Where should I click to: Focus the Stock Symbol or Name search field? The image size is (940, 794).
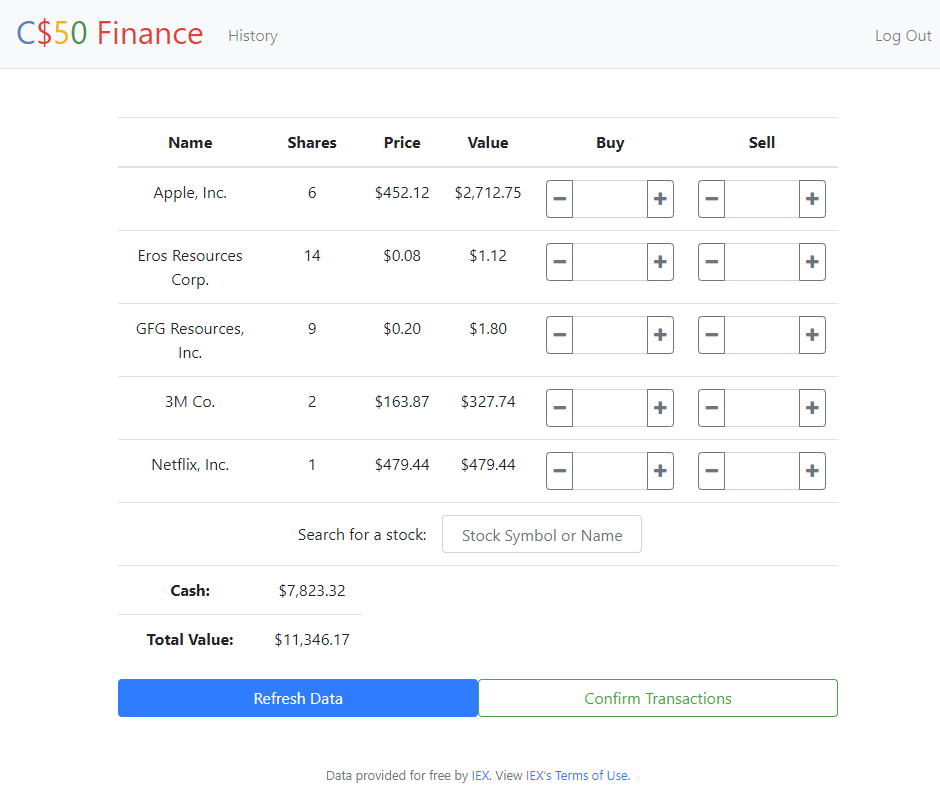(541, 535)
